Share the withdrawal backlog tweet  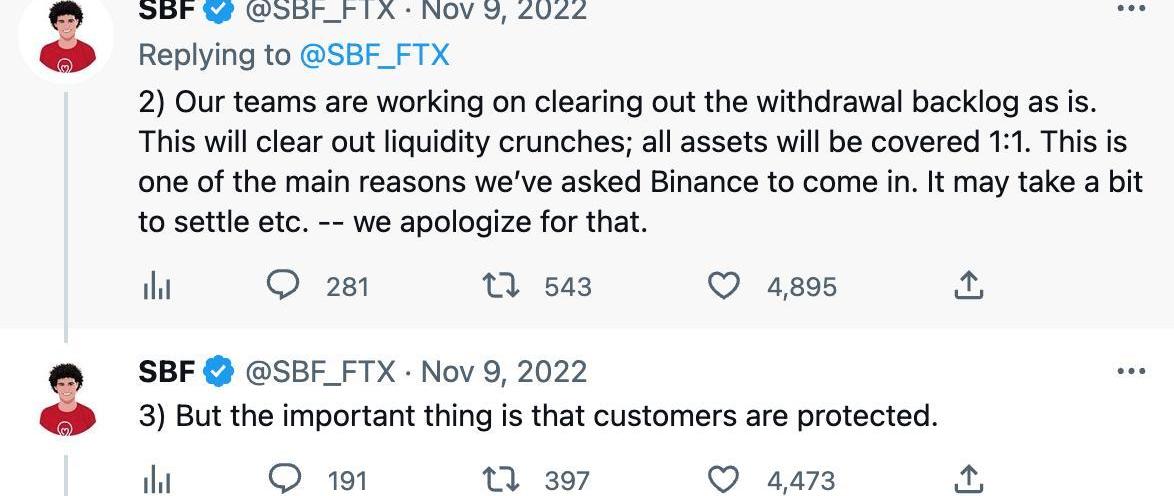967,286
